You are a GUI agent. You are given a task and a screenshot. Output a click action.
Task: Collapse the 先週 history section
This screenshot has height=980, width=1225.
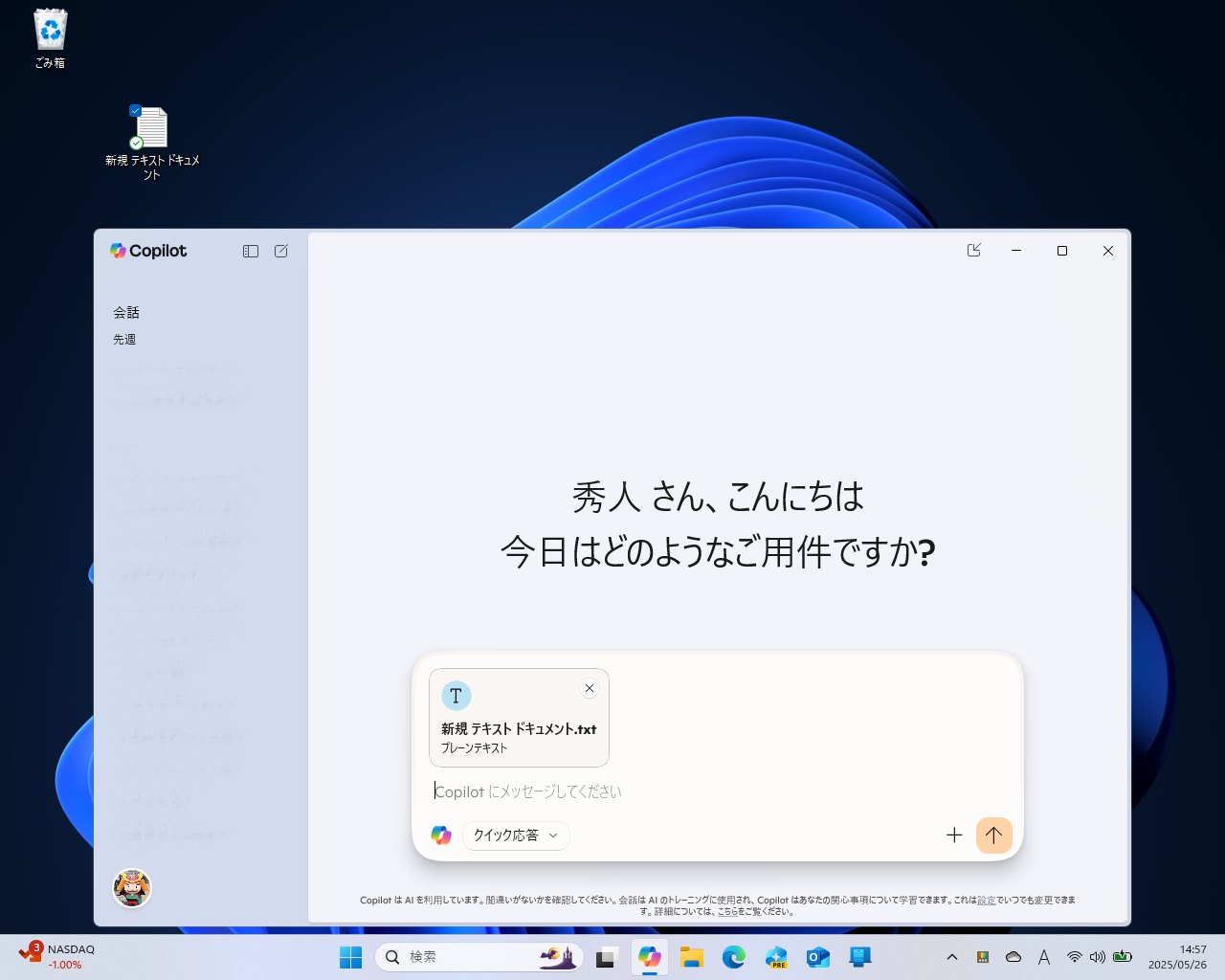pos(123,339)
